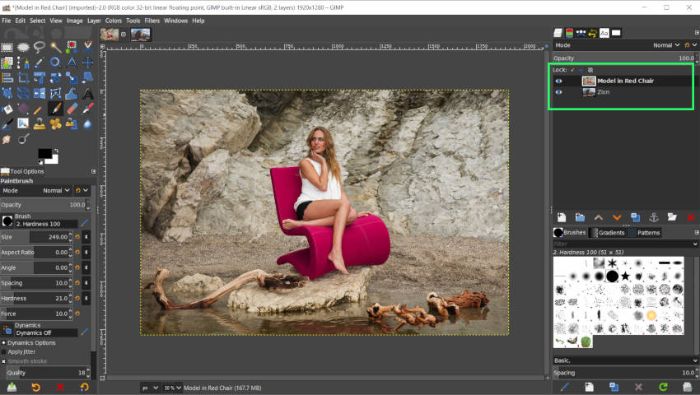Select the Heal tool
This screenshot has height=395, width=700.
point(55,124)
